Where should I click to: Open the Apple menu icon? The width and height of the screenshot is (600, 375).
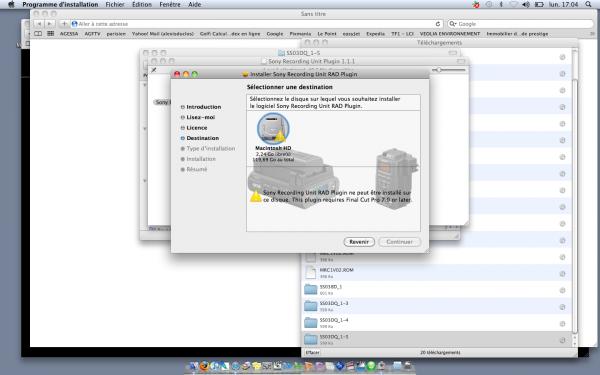pos(11,5)
